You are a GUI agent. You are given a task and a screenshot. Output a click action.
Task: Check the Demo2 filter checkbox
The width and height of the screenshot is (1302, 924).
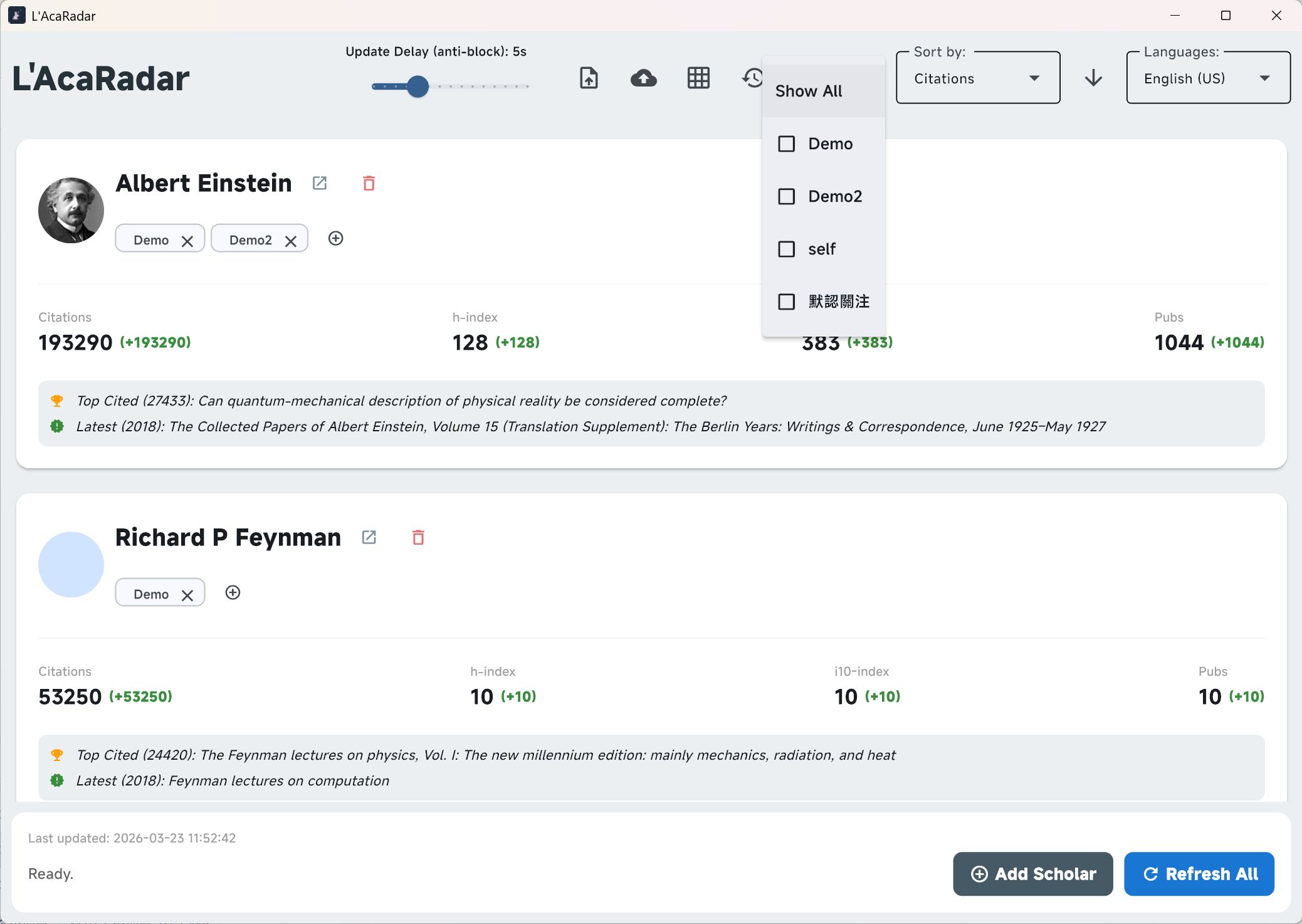[787, 196]
